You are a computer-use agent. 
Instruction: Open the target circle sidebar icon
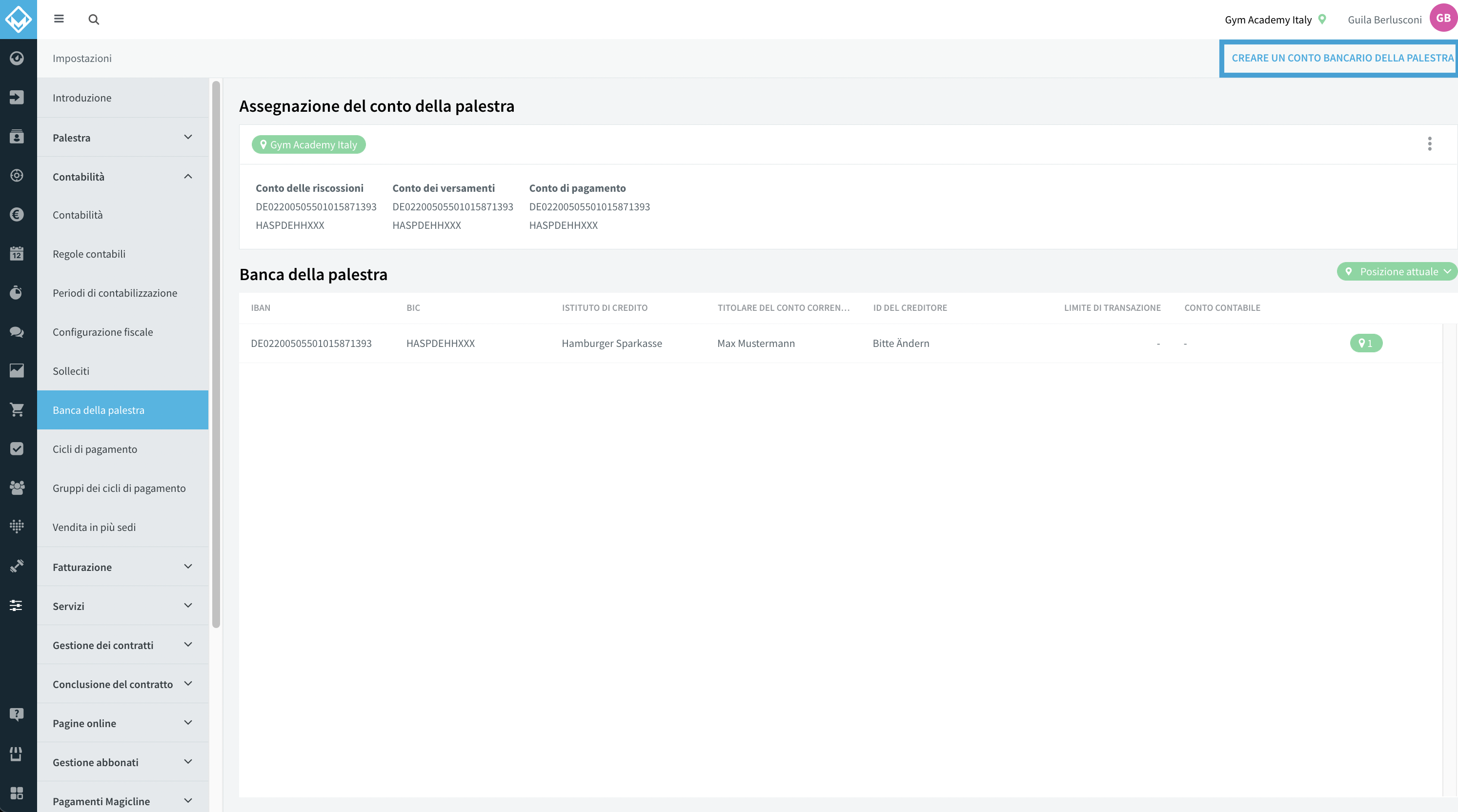pyautogui.click(x=17, y=175)
